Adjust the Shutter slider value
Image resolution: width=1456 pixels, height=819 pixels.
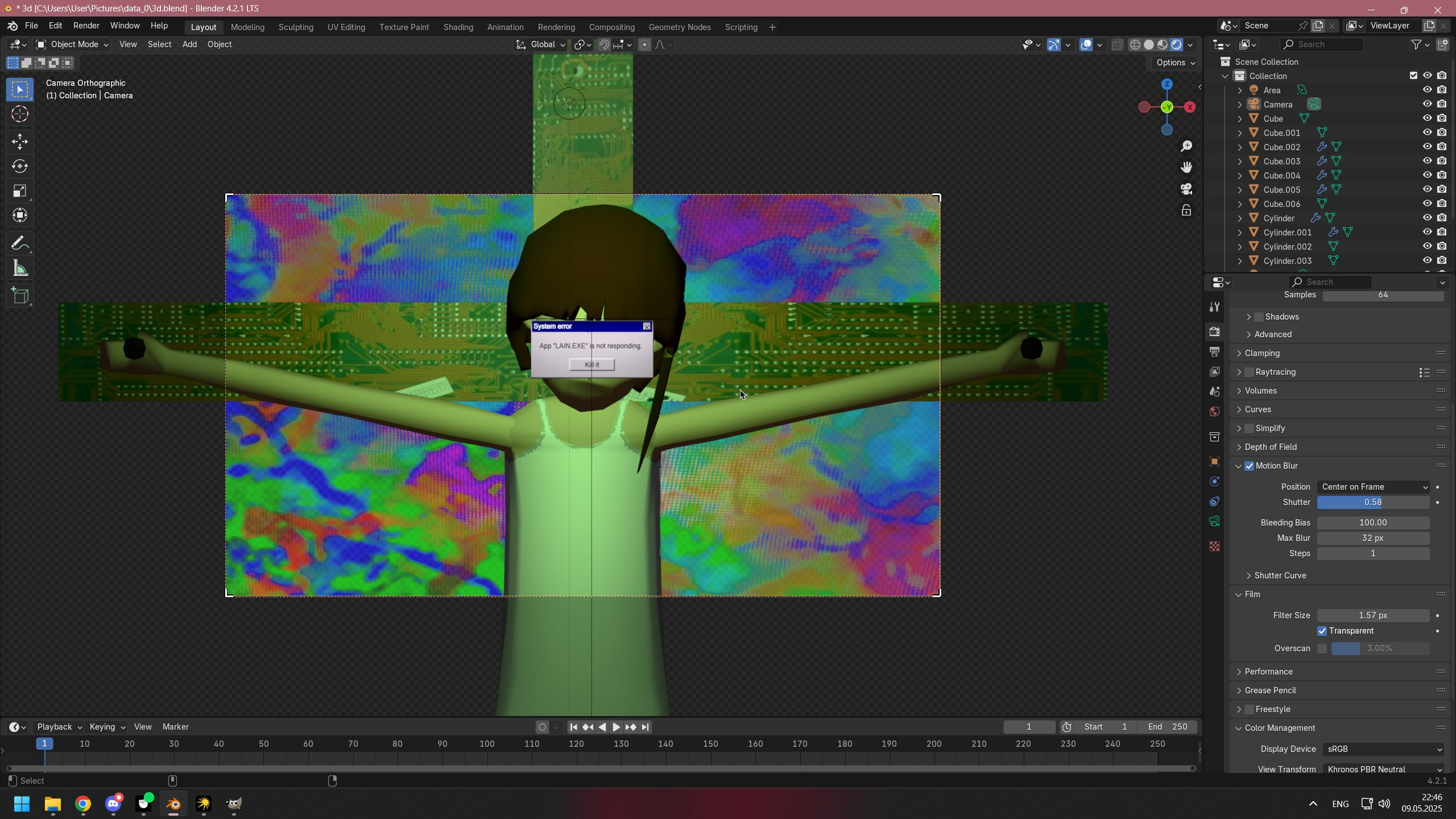pos(1373,502)
